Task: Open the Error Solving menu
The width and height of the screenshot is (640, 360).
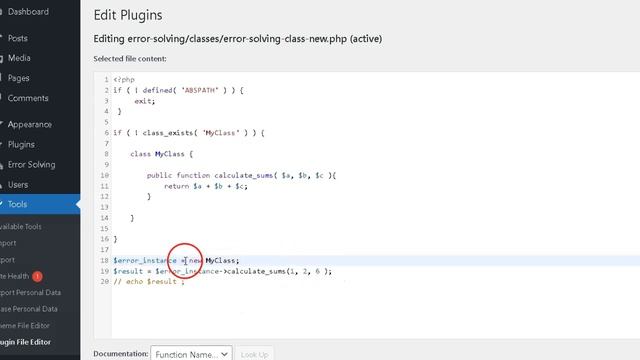Action: [31, 164]
